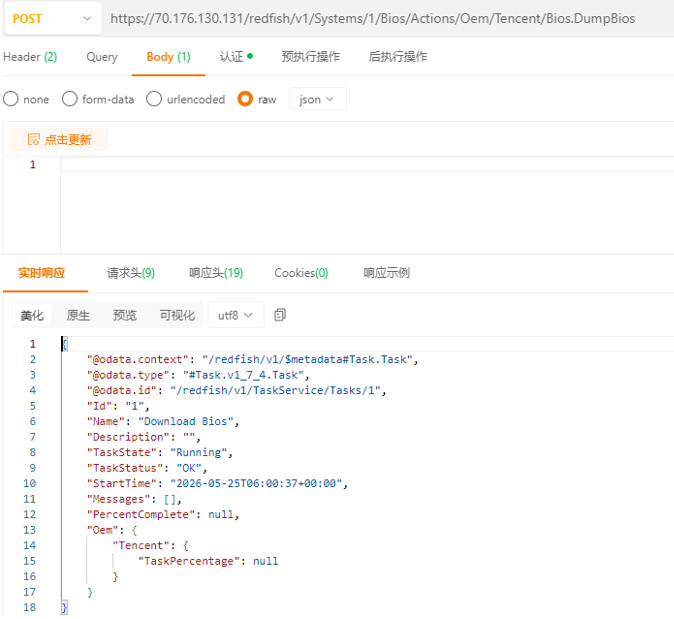Select the form-data radio button
This screenshot has width=674, height=619.
tap(70, 99)
